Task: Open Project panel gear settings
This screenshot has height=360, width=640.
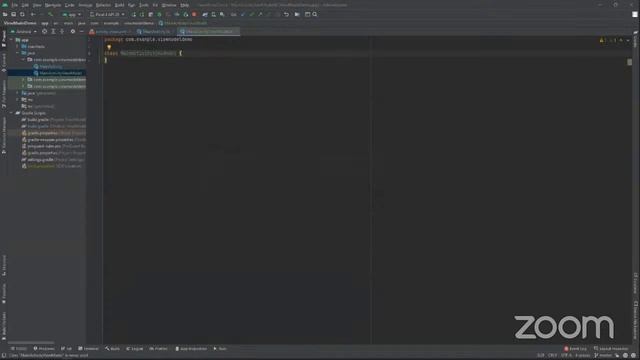Action: [x=73, y=31]
